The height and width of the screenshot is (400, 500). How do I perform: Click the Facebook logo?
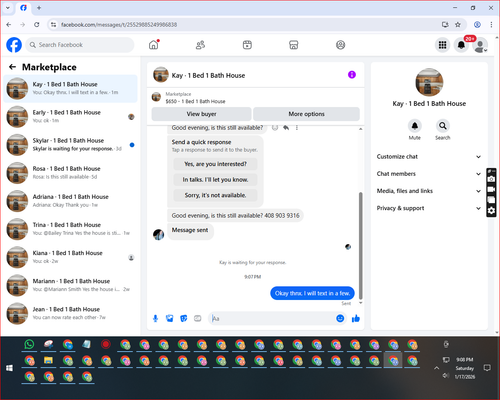coord(14,45)
